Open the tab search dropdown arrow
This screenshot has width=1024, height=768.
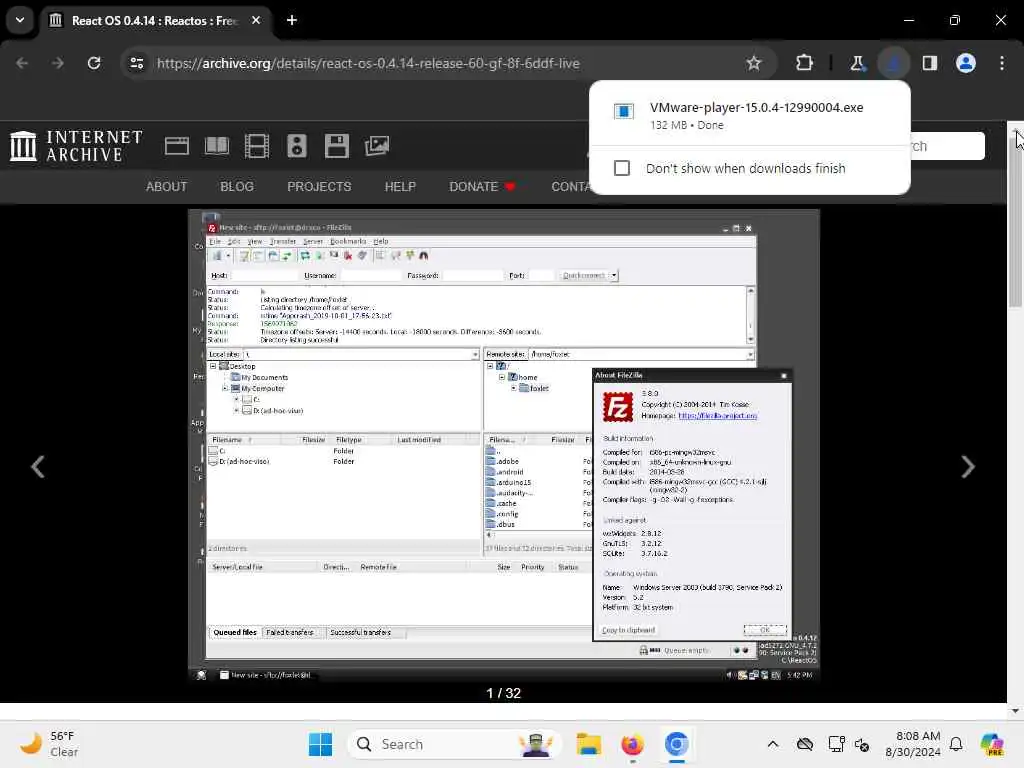[20, 20]
